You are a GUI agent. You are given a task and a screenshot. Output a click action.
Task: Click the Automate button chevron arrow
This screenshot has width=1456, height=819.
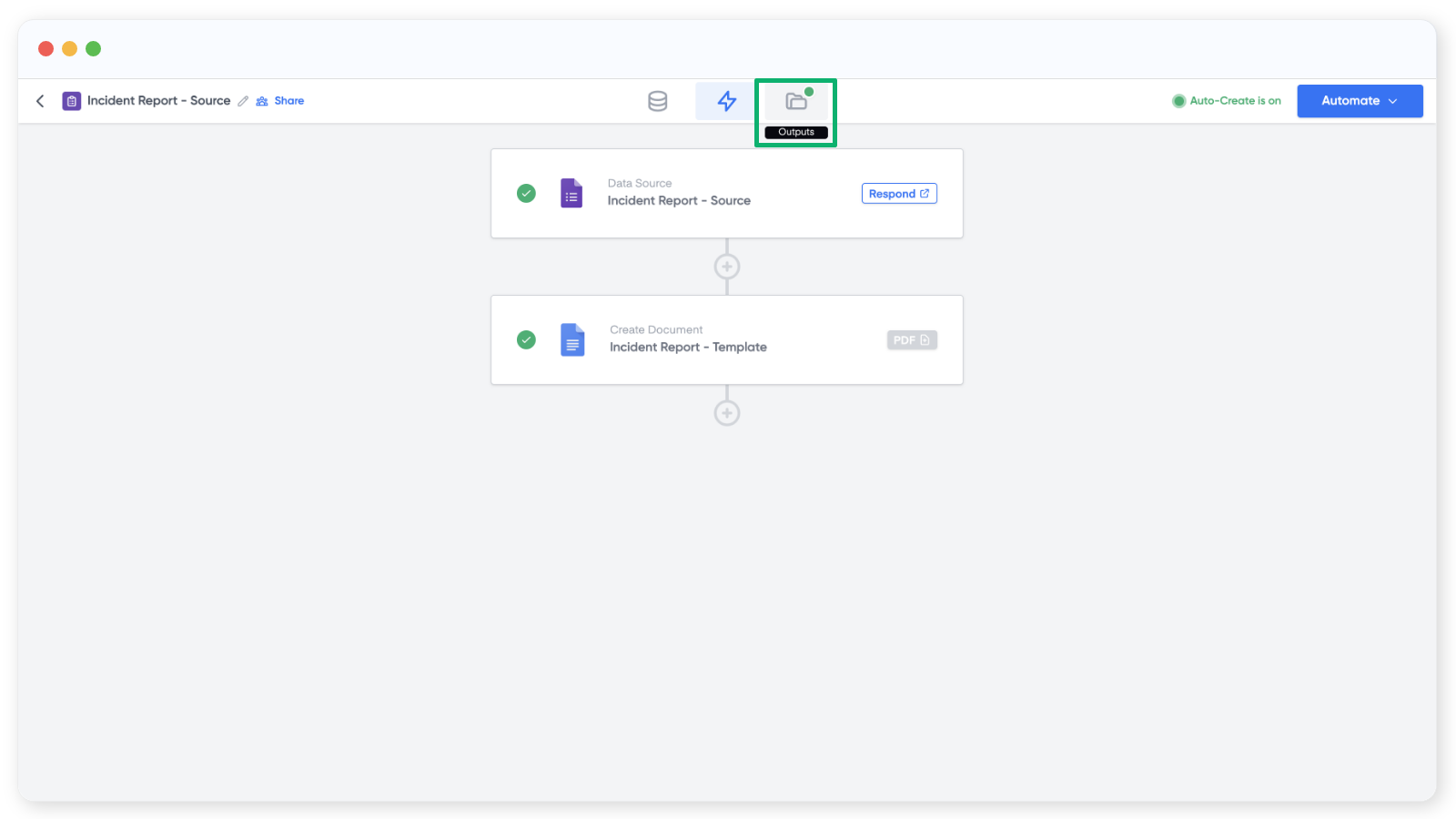tap(1393, 101)
